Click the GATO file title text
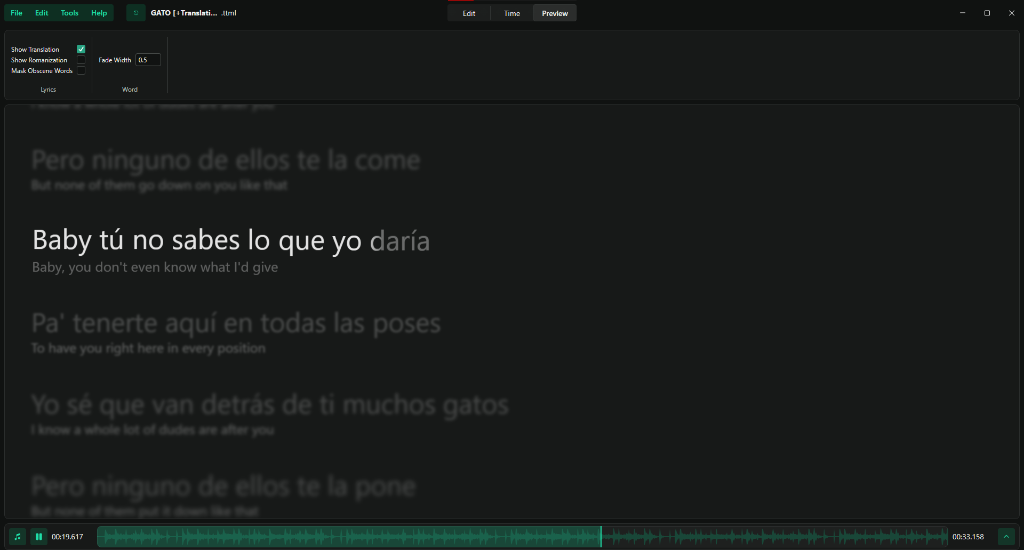 (193, 13)
